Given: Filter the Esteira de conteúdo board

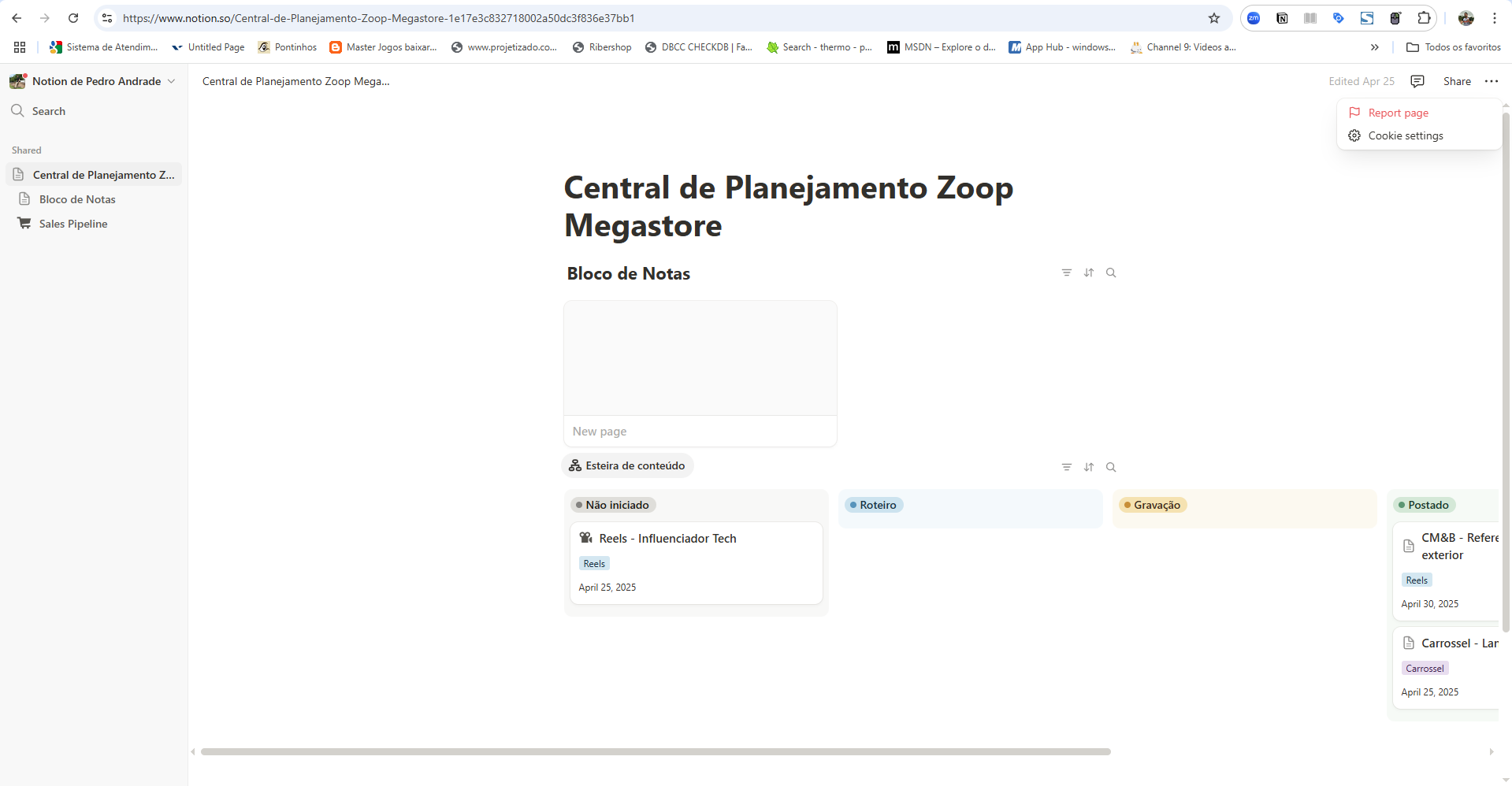Looking at the screenshot, I should tap(1067, 467).
